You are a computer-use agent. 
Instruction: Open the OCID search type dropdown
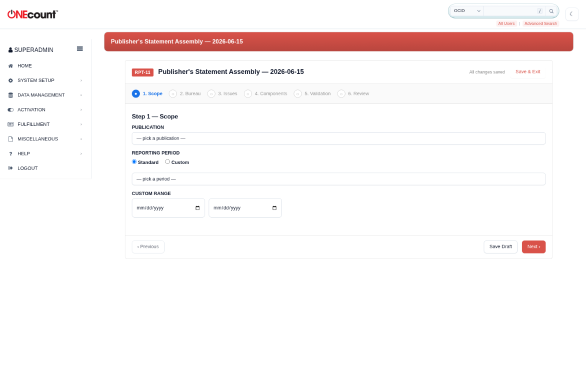point(467,11)
